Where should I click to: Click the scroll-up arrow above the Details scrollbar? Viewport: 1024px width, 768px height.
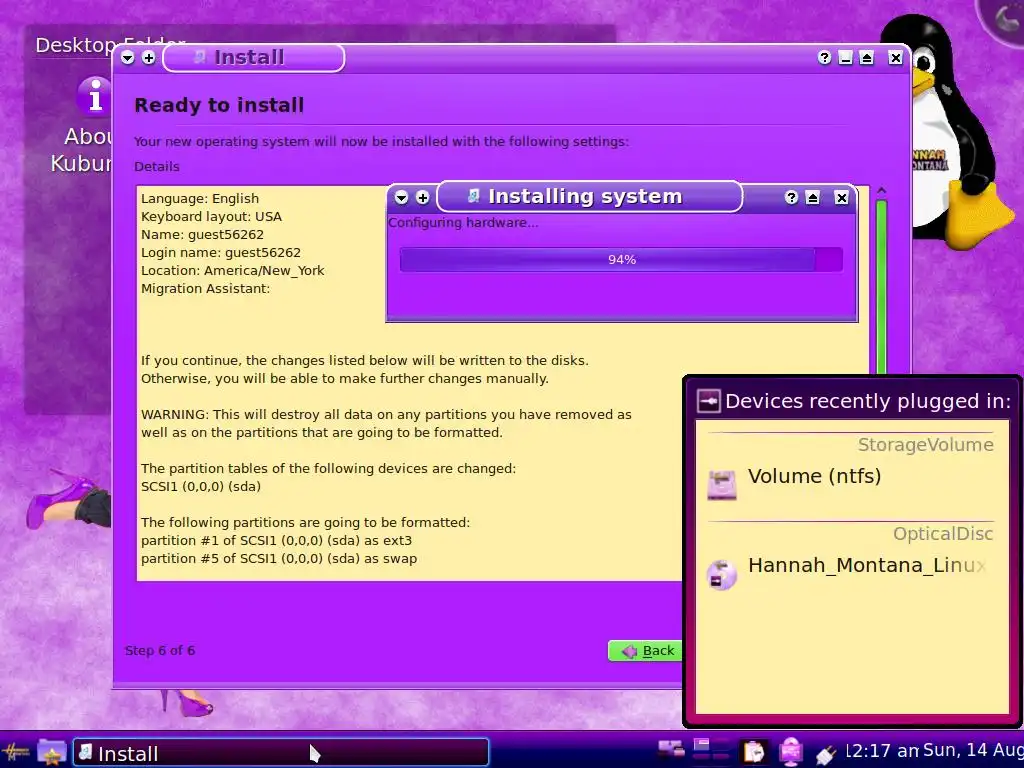pos(881,191)
